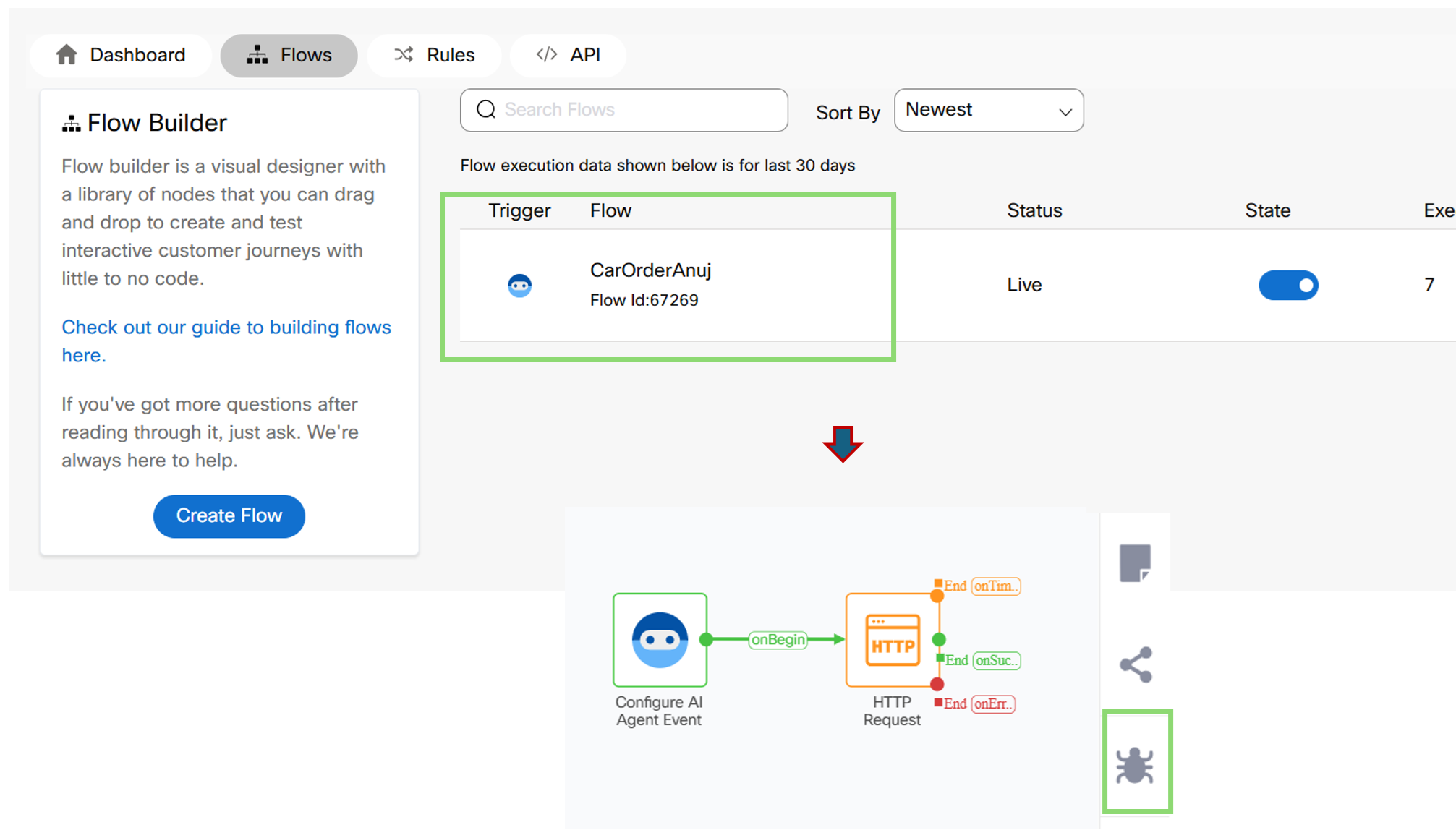Toggle the CarOrderAnuj flow state switch
Screen dimensions: 1456x830
click(1288, 286)
